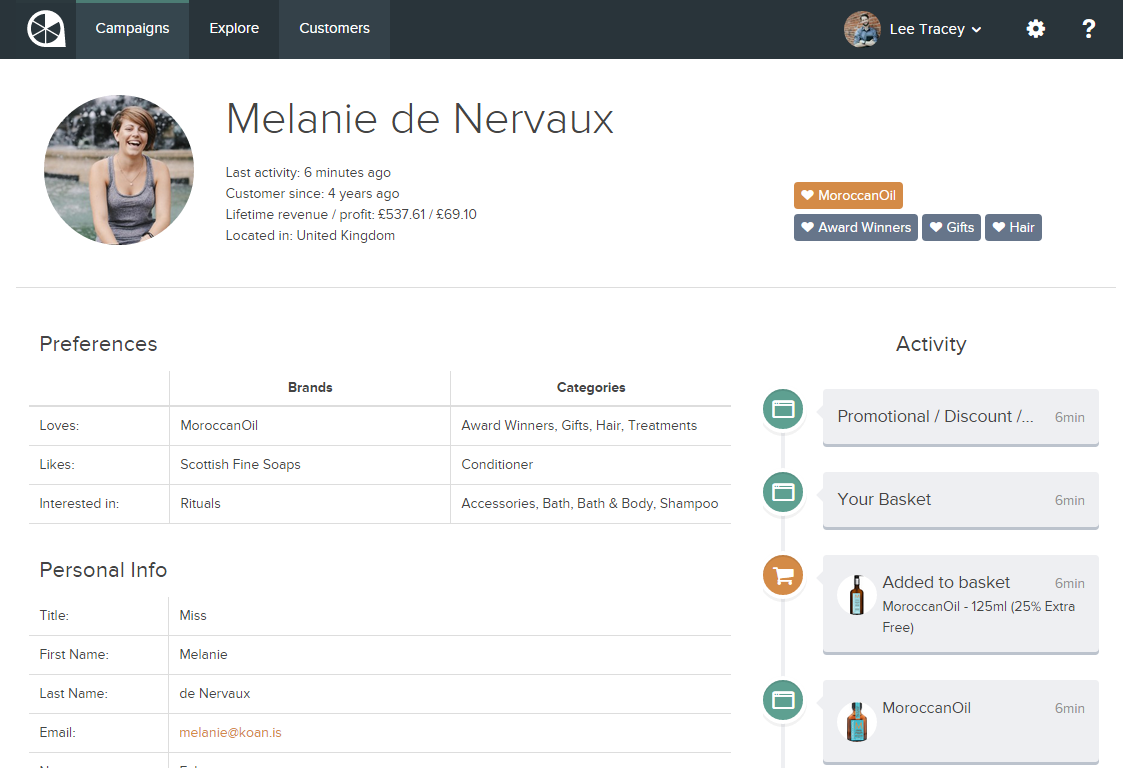Viewport: 1123px width, 768px height.
Task: Click heart icon on Gifts tag
Action: tap(935, 227)
